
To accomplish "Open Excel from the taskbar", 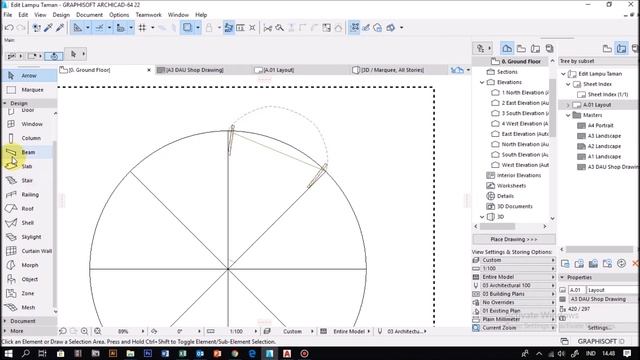I will coord(182,353).
